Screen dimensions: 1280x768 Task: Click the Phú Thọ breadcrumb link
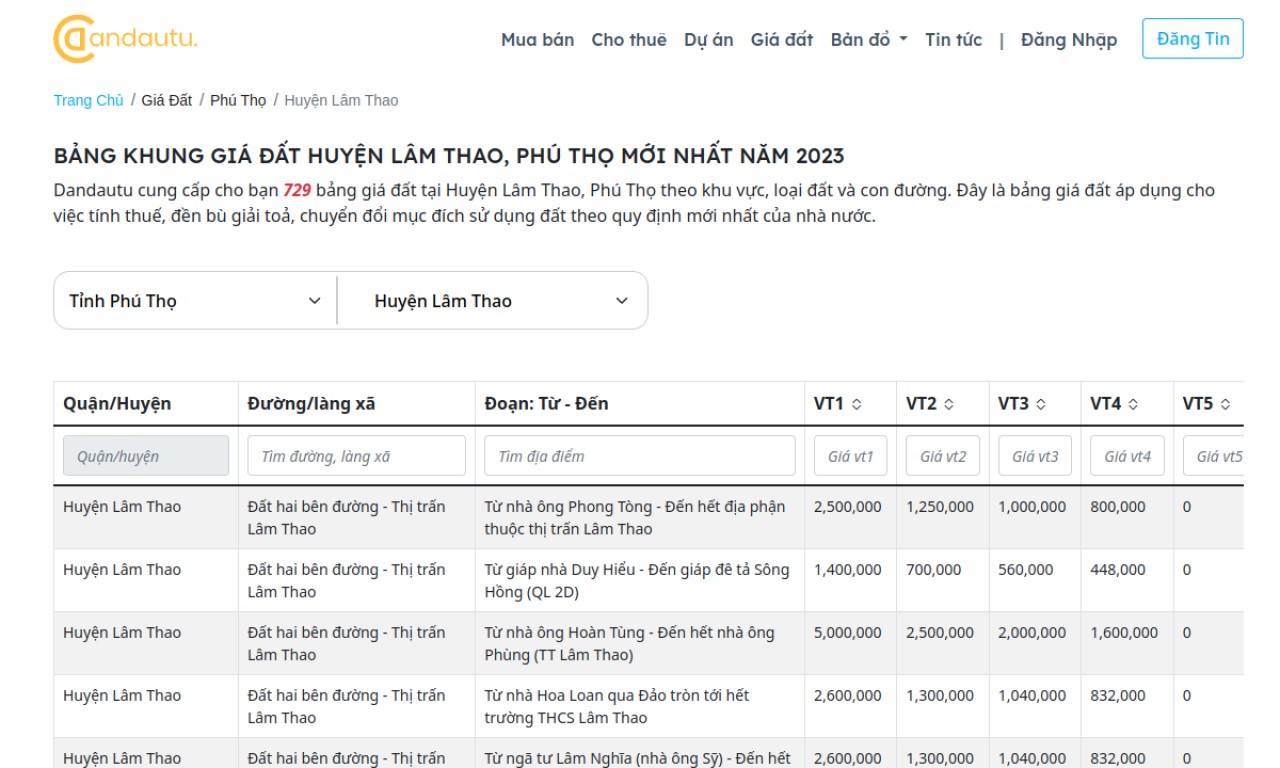pos(238,100)
